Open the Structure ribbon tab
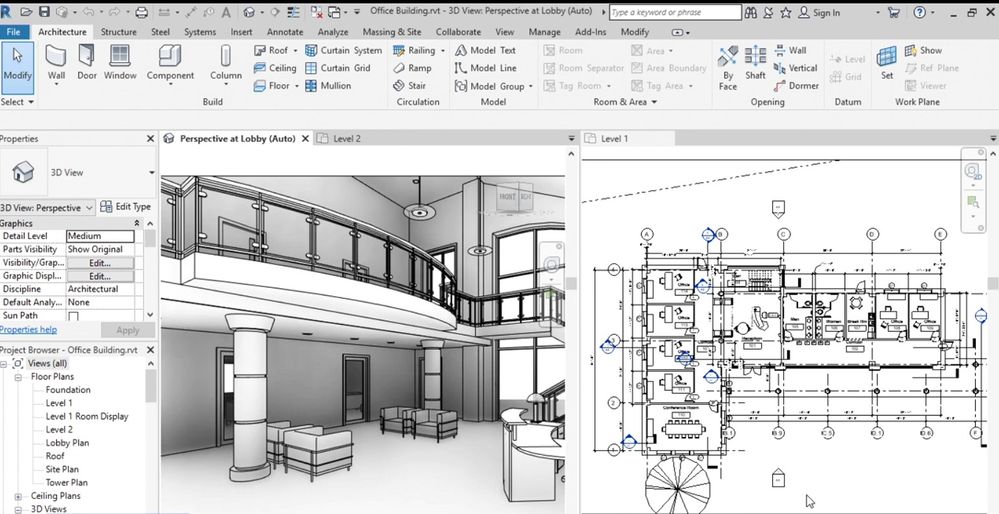Screen dimensions: 999x514 coord(118,32)
